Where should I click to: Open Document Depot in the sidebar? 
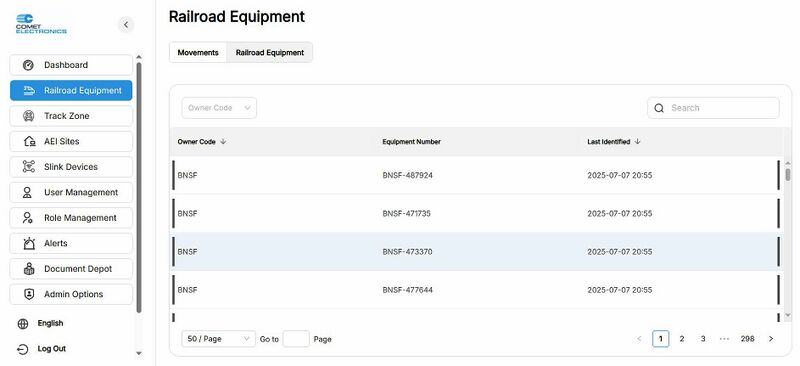[x=71, y=269]
